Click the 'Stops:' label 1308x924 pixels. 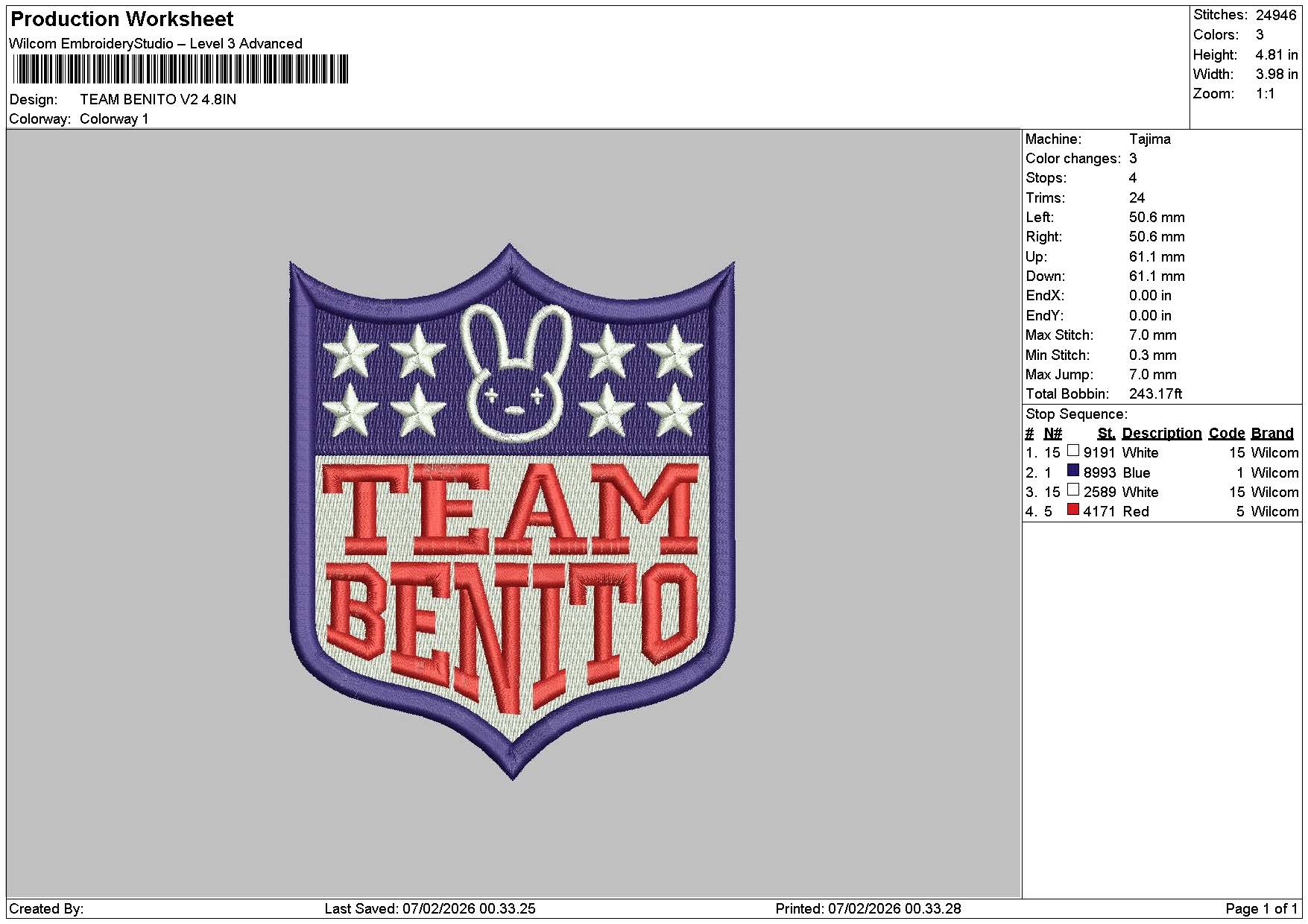(x=1046, y=177)
